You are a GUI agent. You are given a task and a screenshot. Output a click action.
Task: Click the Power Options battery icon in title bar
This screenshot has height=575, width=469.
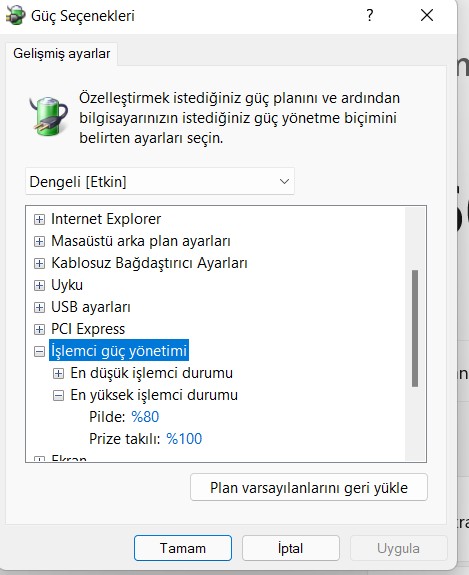[x=15, y=15]
